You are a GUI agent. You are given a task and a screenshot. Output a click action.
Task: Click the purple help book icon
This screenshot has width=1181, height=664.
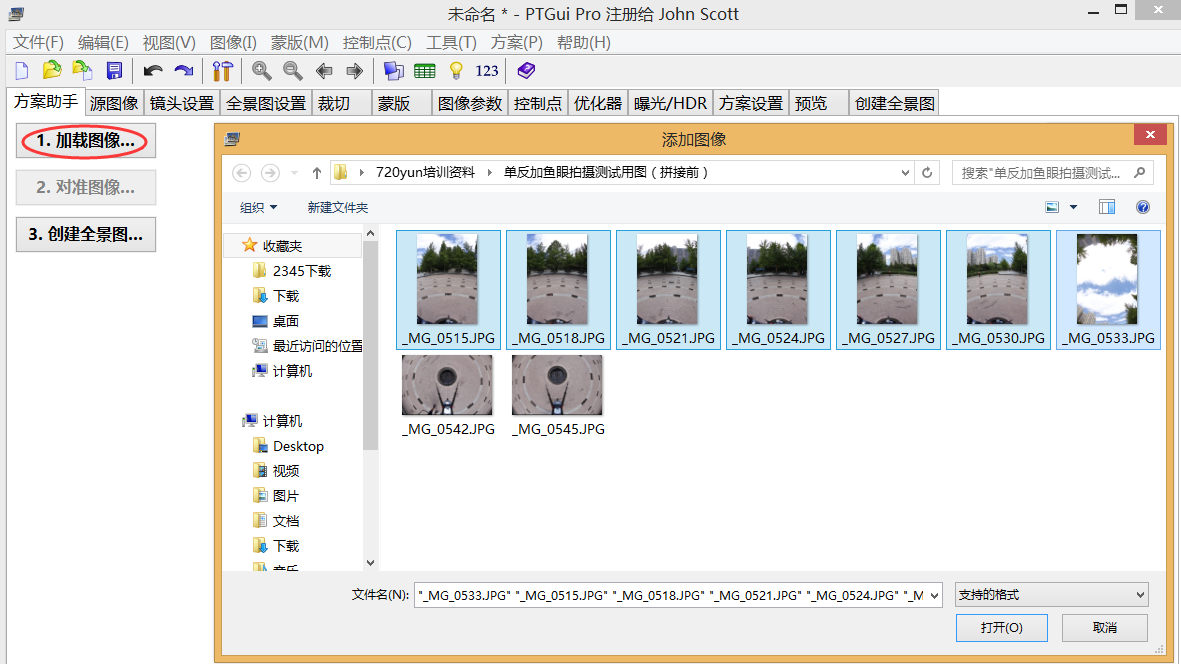tap(526, 70)
